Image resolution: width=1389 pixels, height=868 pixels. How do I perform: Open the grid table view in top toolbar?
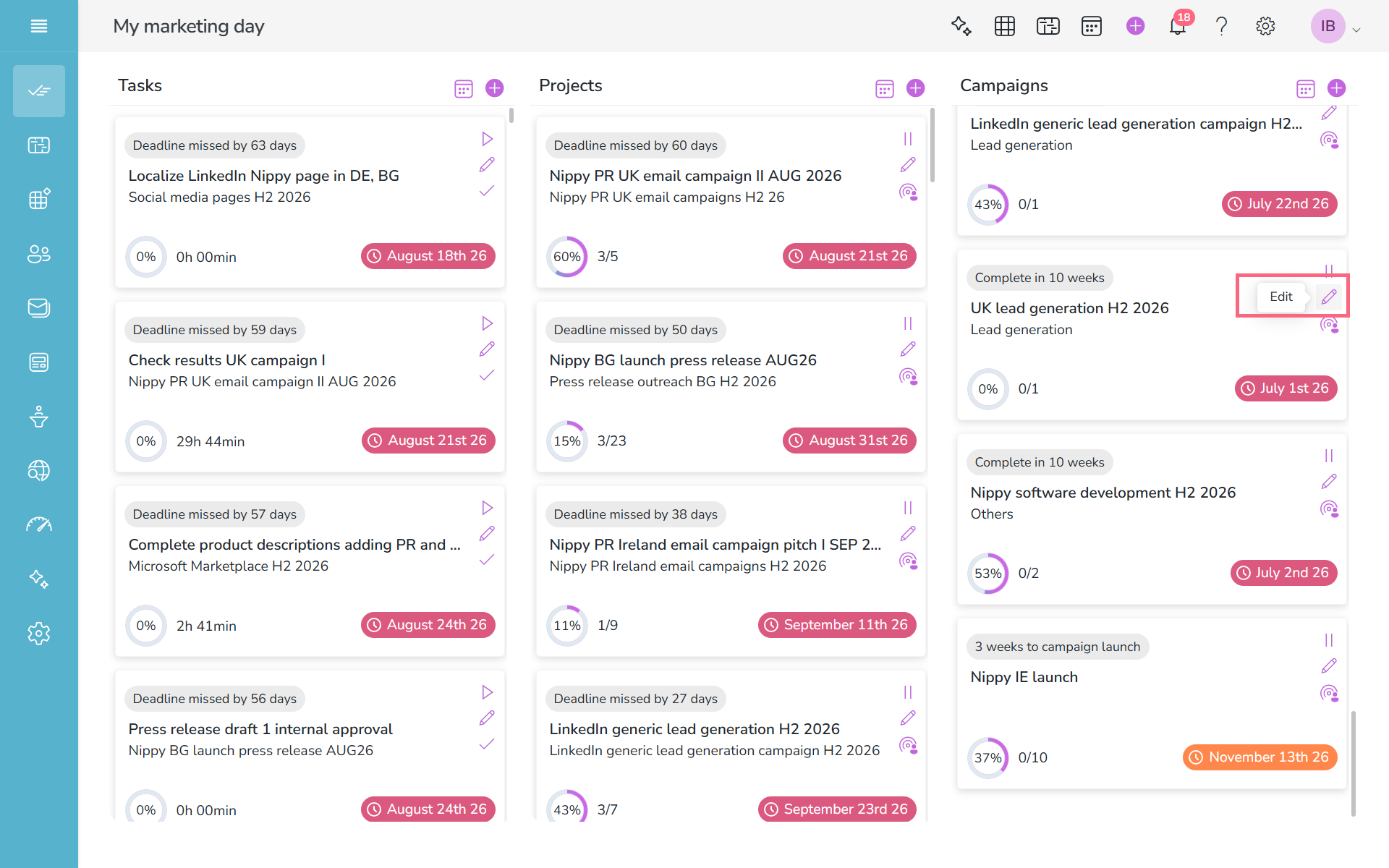[1005, 26]
